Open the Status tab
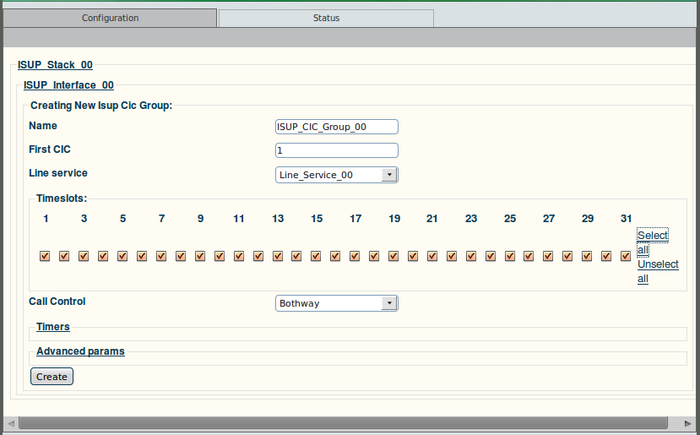The width and height of the screenshot is (700, 435). coord(326,18)
